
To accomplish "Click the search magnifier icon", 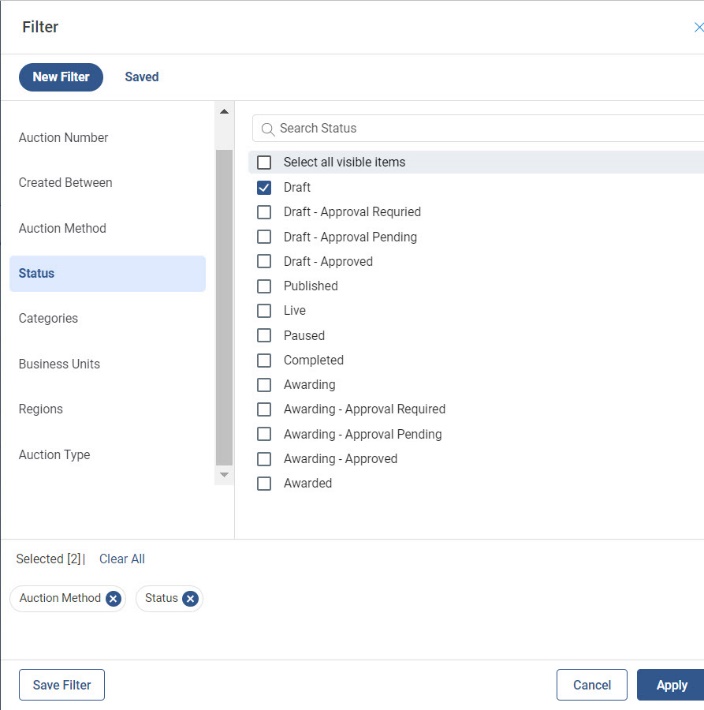I will point(268,129).
